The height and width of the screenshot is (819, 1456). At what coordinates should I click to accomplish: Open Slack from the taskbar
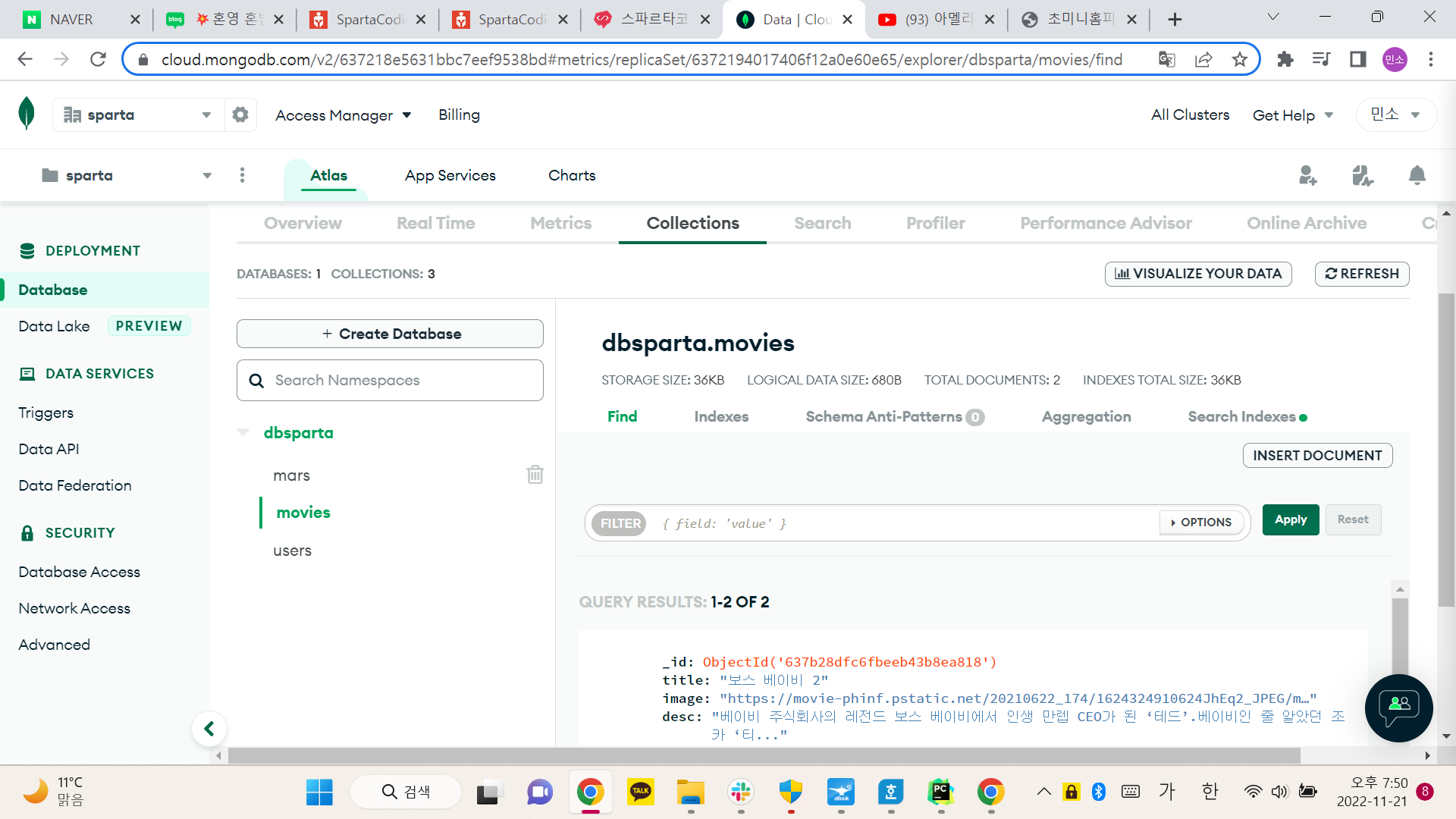point(741,792)
